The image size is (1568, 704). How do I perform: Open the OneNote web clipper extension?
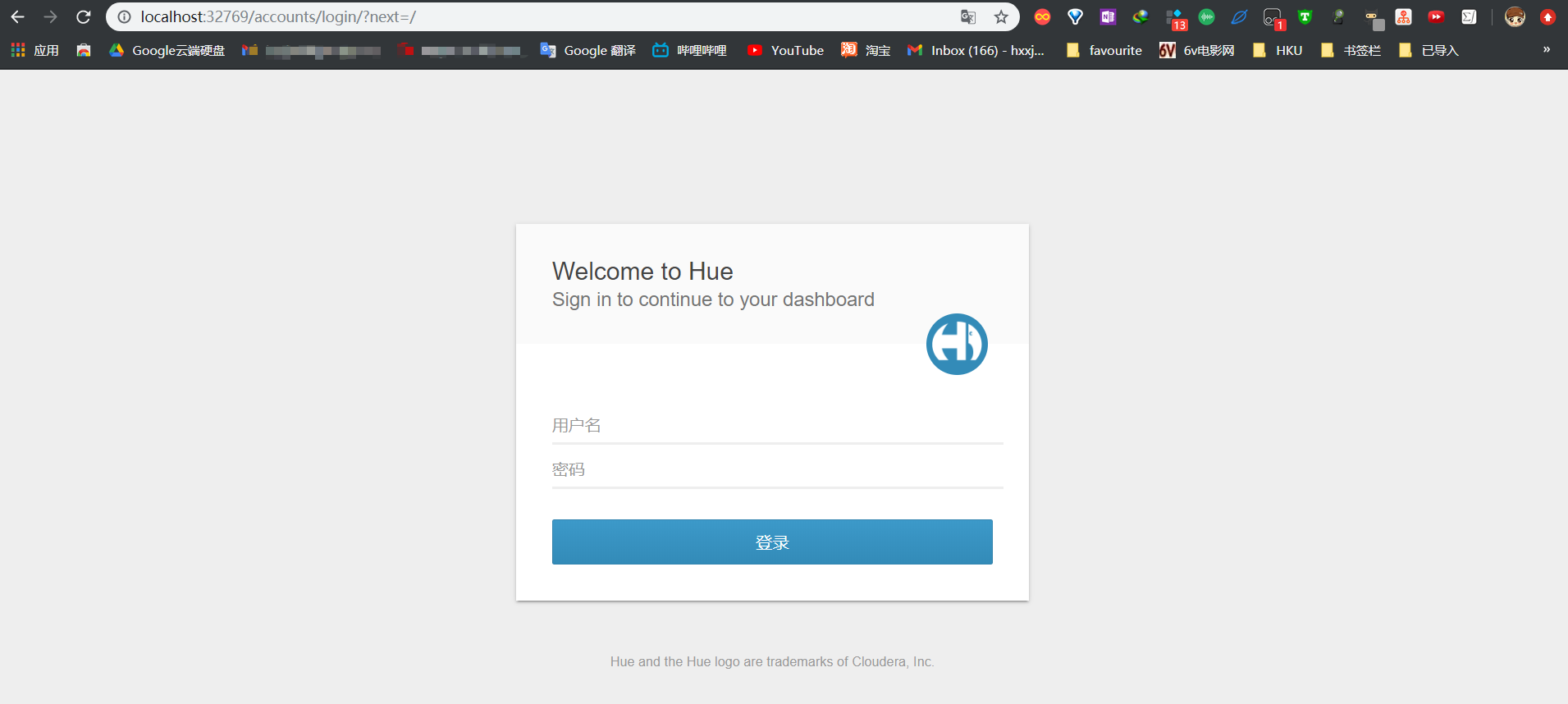pos(1108,16)
